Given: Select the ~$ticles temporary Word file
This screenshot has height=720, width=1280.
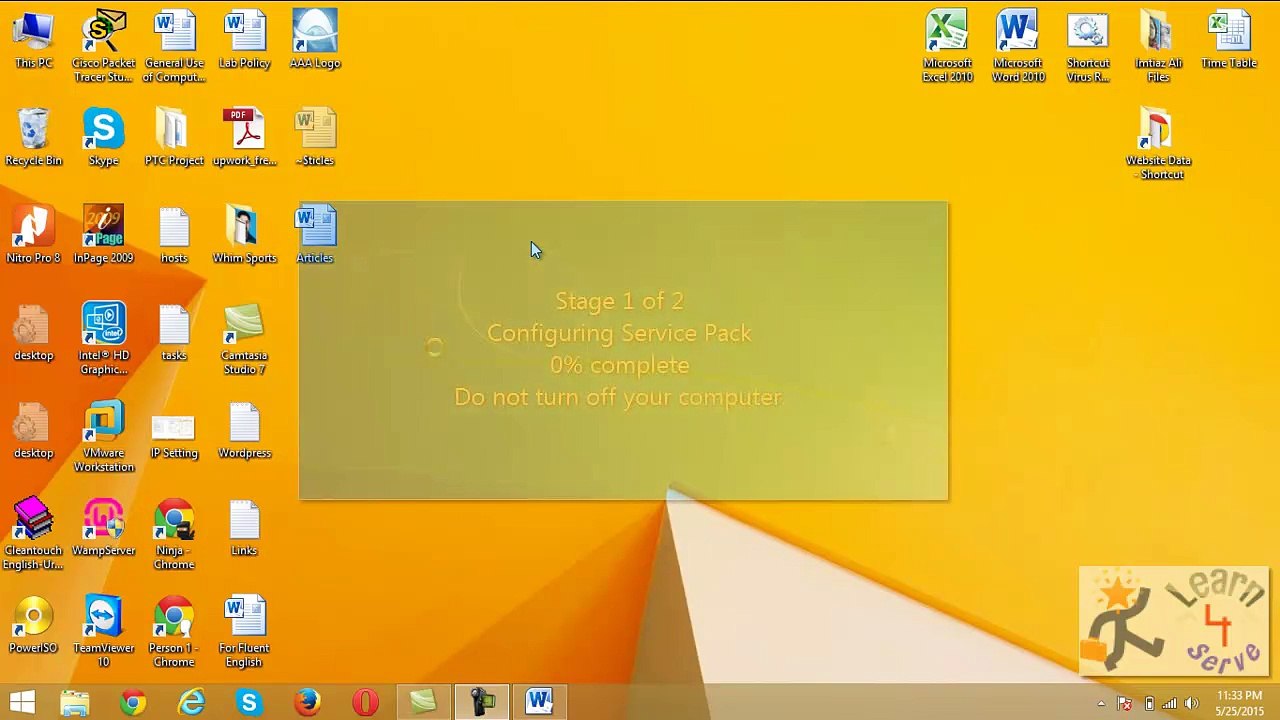Looking at the screenshot, I should pos(315,137).
